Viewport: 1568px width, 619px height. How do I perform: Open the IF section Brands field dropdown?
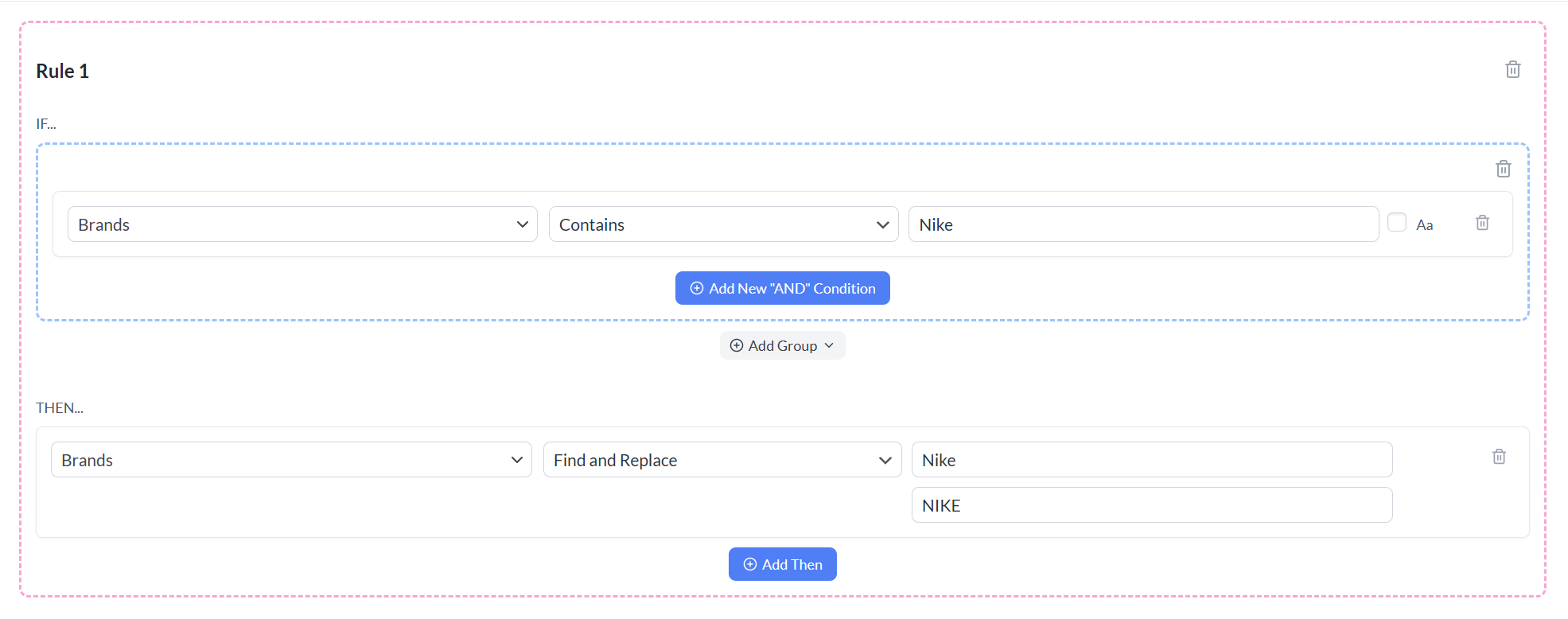point(302,224)
